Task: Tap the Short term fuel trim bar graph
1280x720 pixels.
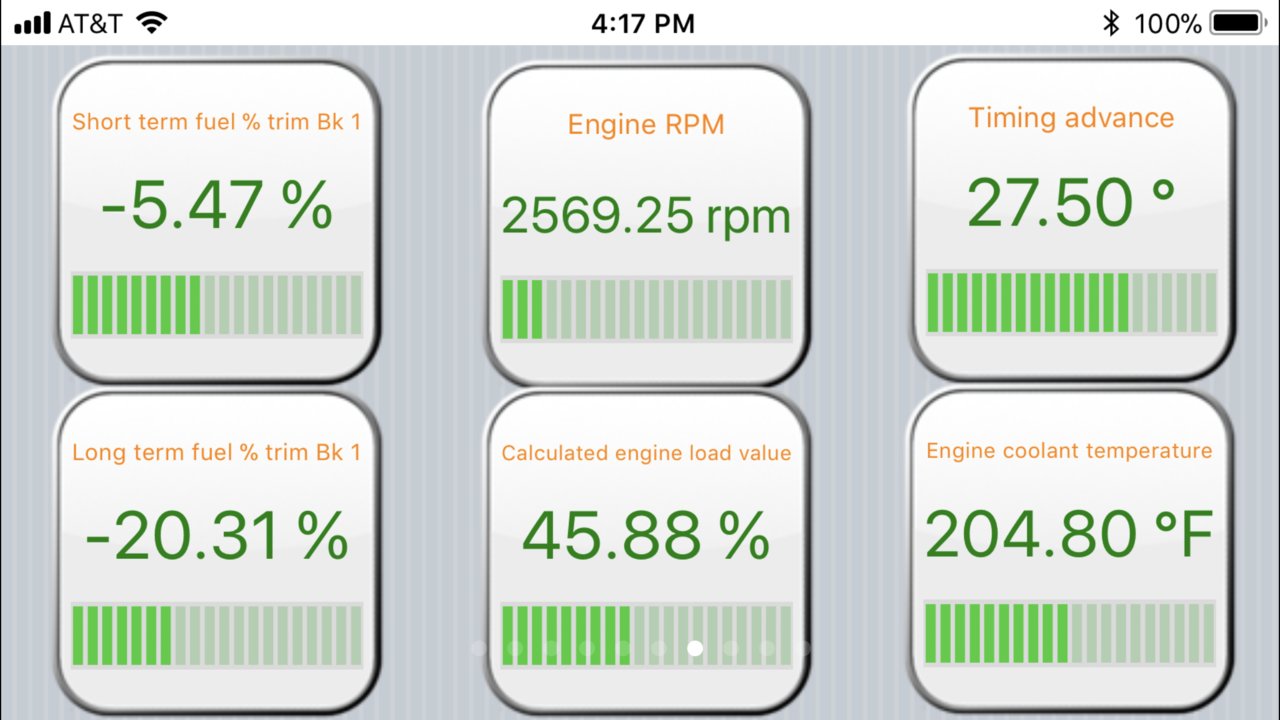Action: 217,305
